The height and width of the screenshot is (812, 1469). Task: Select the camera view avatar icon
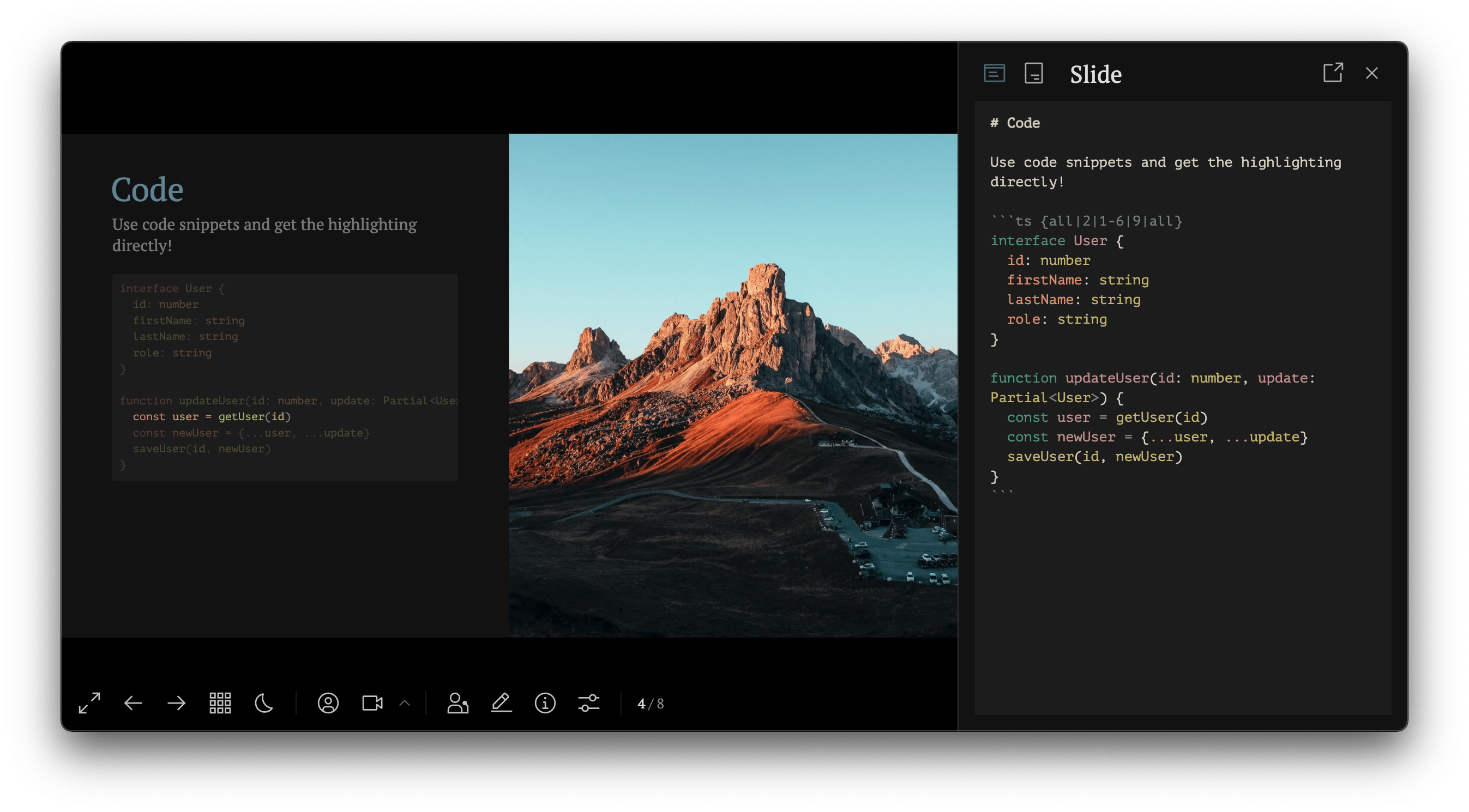(x=328, y=703)
